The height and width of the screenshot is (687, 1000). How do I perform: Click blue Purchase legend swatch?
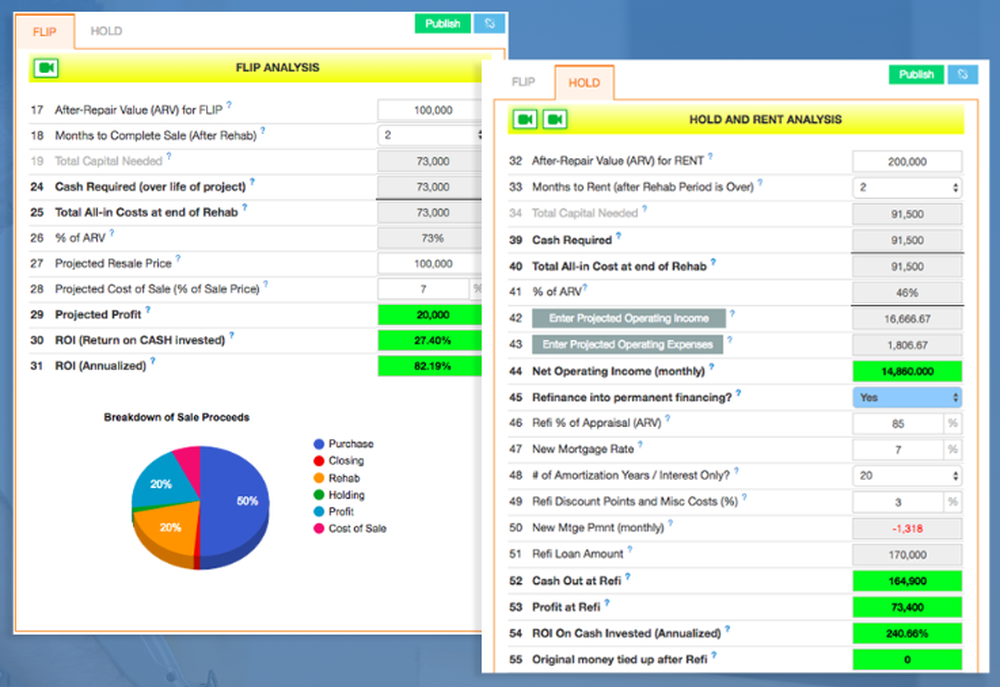pyautogui.click(x=319, y=444)
